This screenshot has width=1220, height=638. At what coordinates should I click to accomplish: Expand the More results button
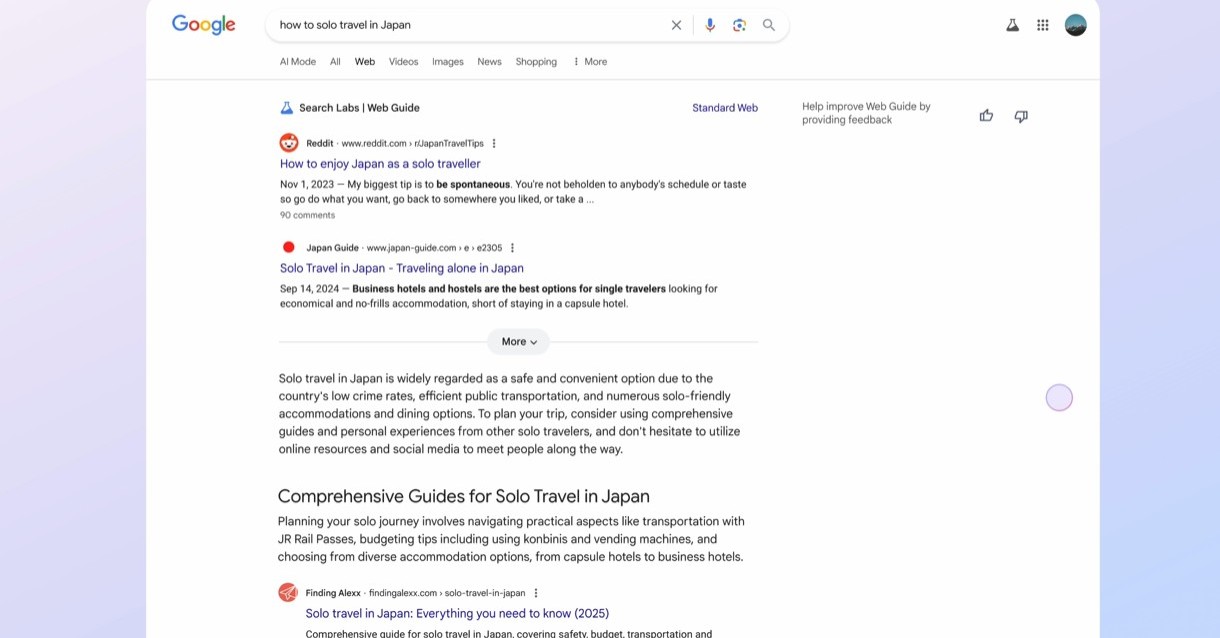(x=518, y=342)
